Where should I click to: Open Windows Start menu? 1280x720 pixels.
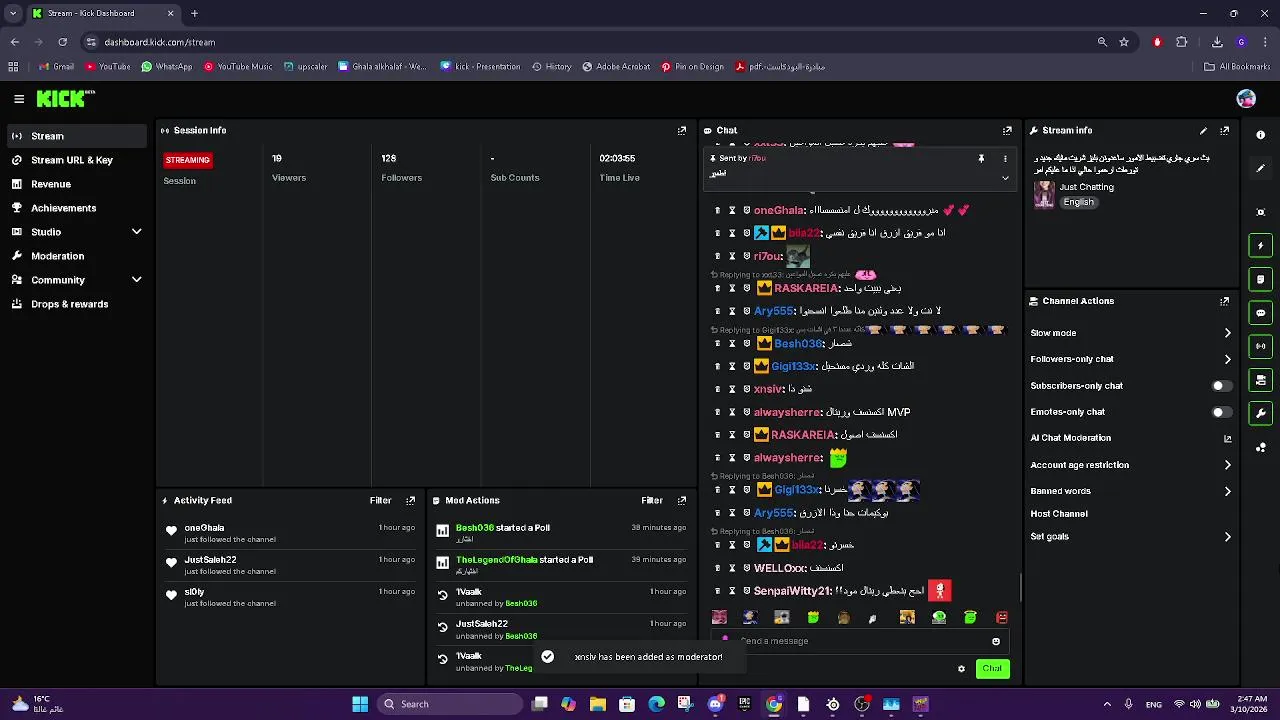(x=360, y=704)
